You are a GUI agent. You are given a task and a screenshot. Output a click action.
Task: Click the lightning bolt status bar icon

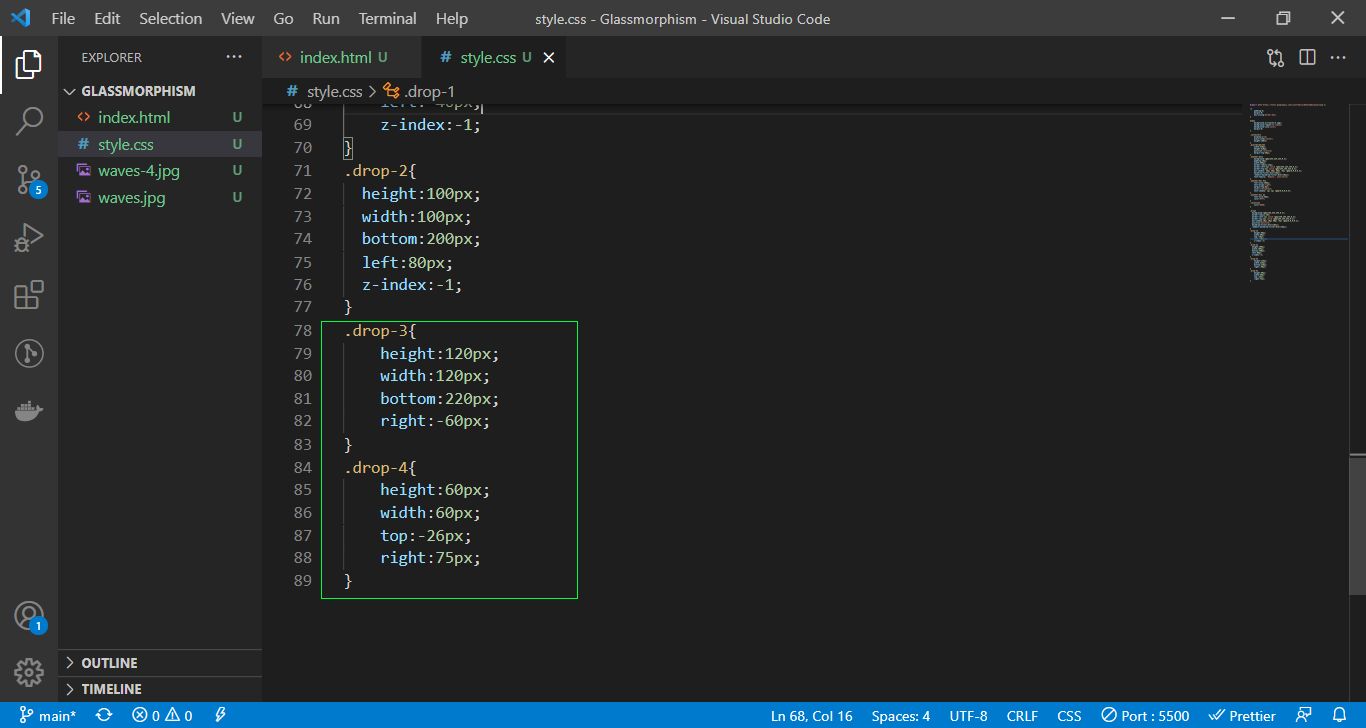tap(220, 715)
